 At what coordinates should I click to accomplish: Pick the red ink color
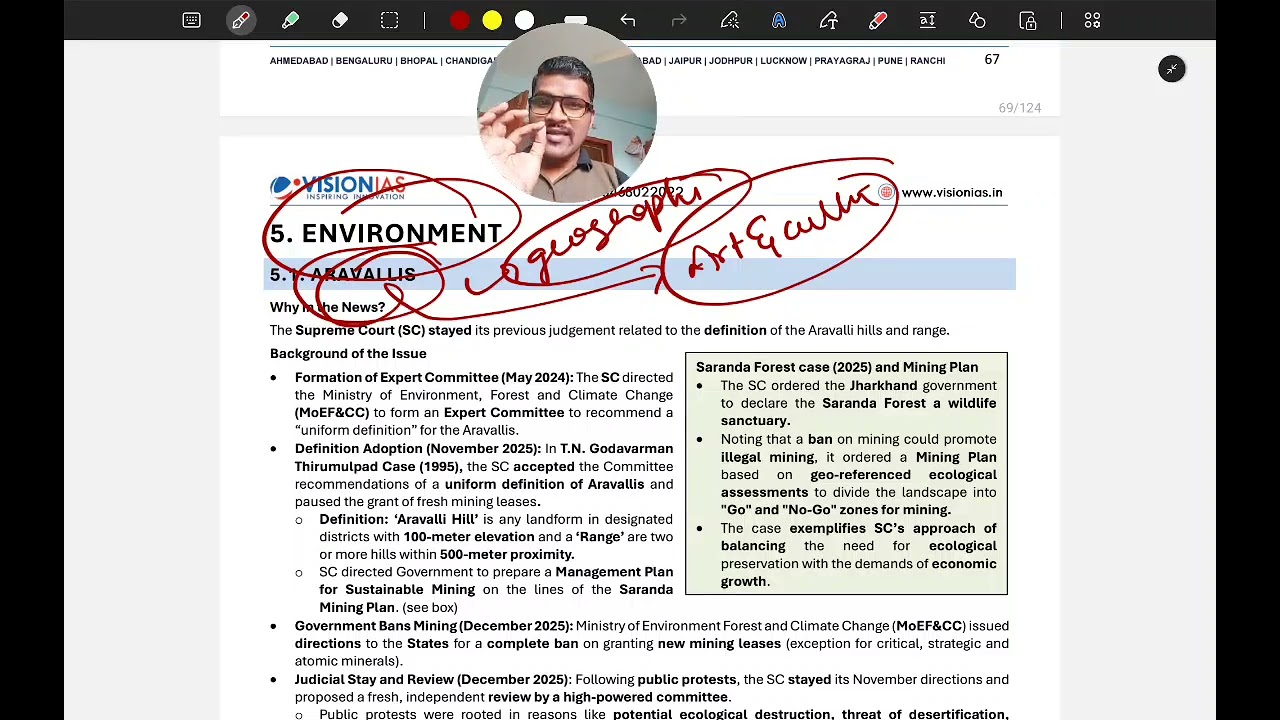coord(459,20)
